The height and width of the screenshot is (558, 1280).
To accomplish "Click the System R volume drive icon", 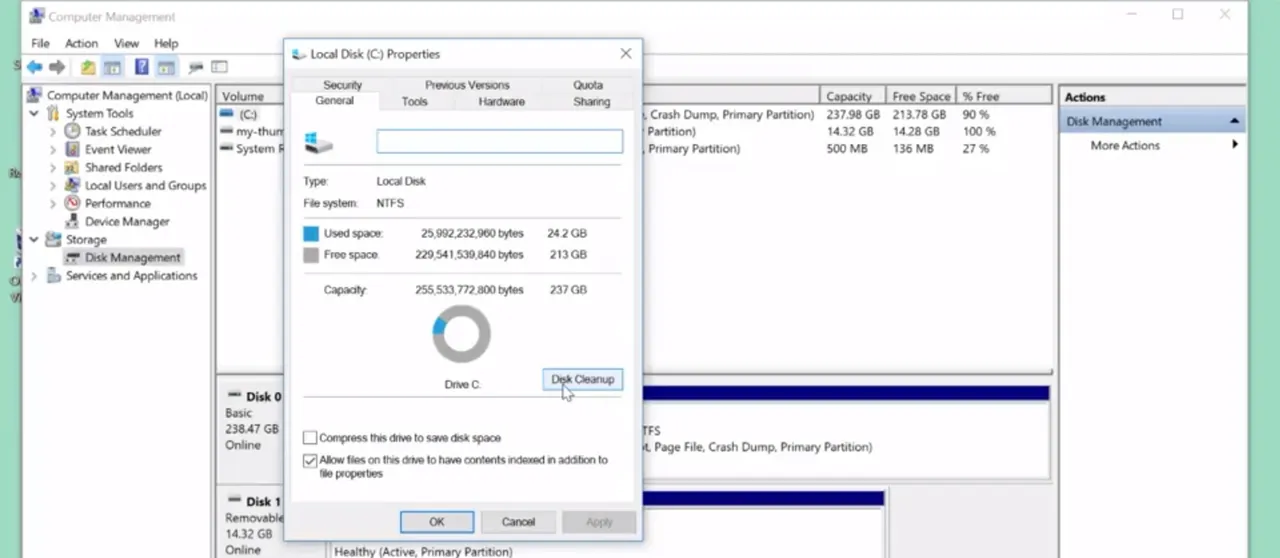I will click(x=227, y=148).
